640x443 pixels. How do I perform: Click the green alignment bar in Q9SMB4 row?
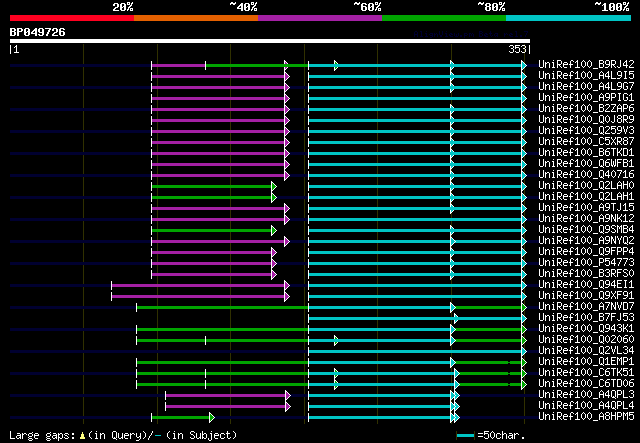[x=212, y=230]
